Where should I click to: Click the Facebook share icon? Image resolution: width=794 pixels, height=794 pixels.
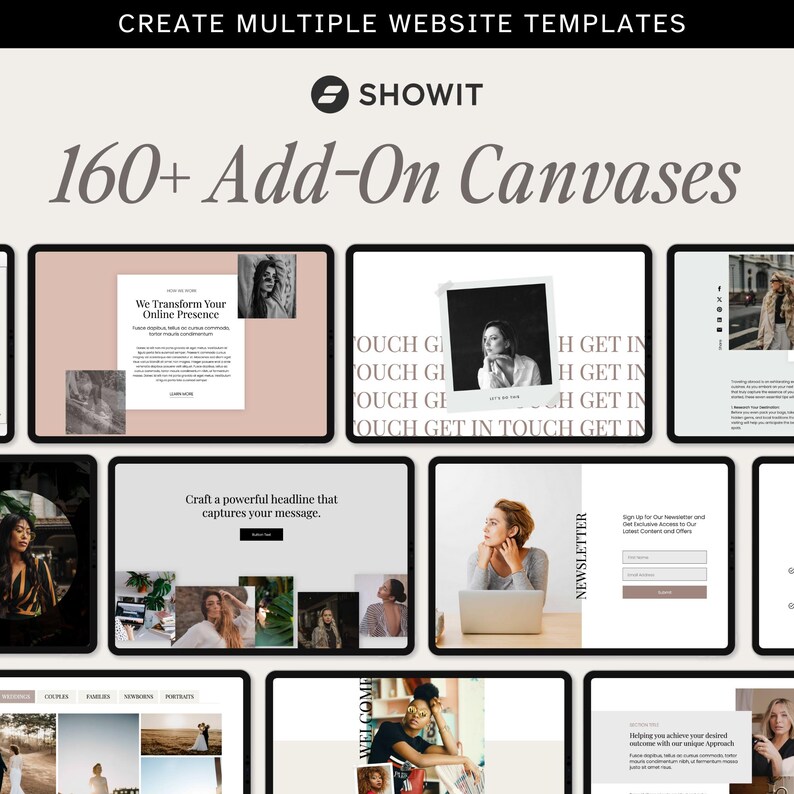pyautogui.click(x=719, y=289)
